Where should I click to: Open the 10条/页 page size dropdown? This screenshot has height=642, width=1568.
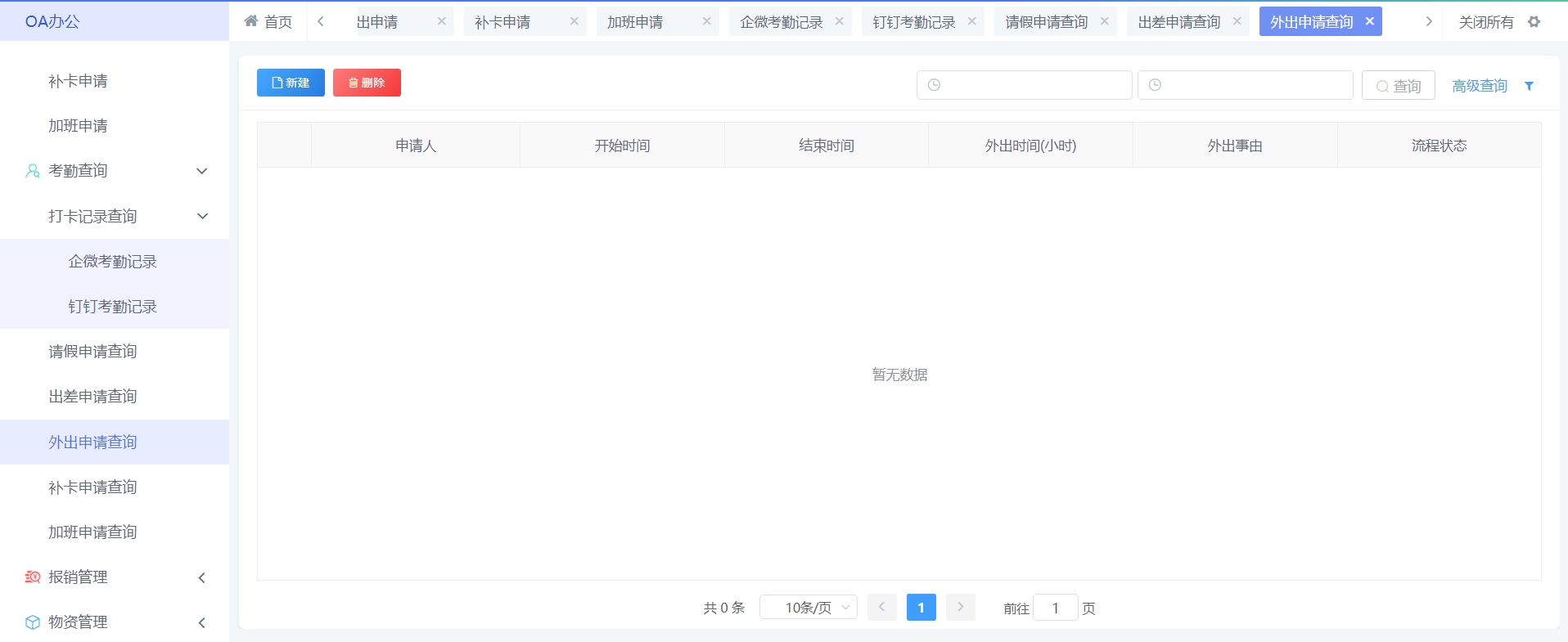[x=808, y=608]
